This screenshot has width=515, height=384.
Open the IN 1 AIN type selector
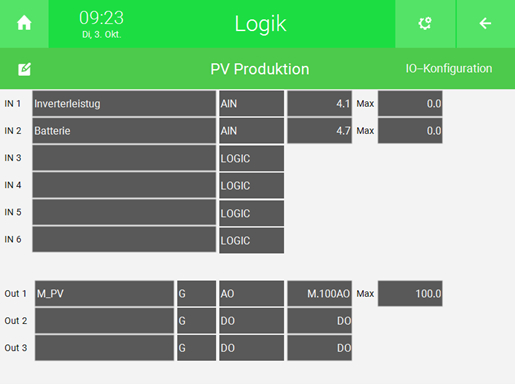coord(252,103)
